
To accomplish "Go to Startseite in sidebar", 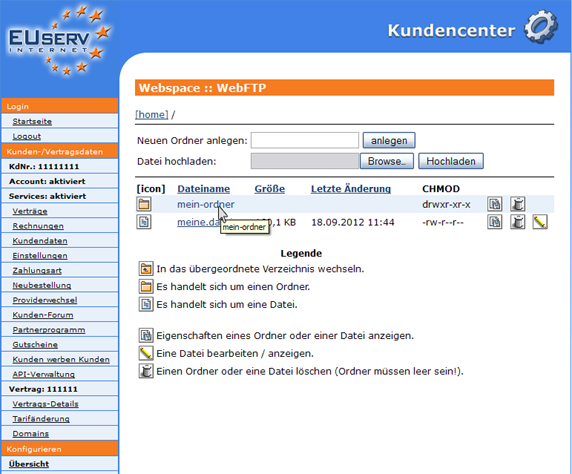I will click(32, 121).
